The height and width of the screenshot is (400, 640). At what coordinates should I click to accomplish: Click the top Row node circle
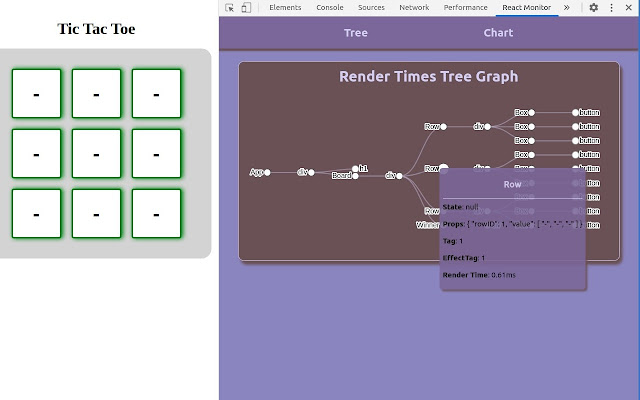pos(443,127)
